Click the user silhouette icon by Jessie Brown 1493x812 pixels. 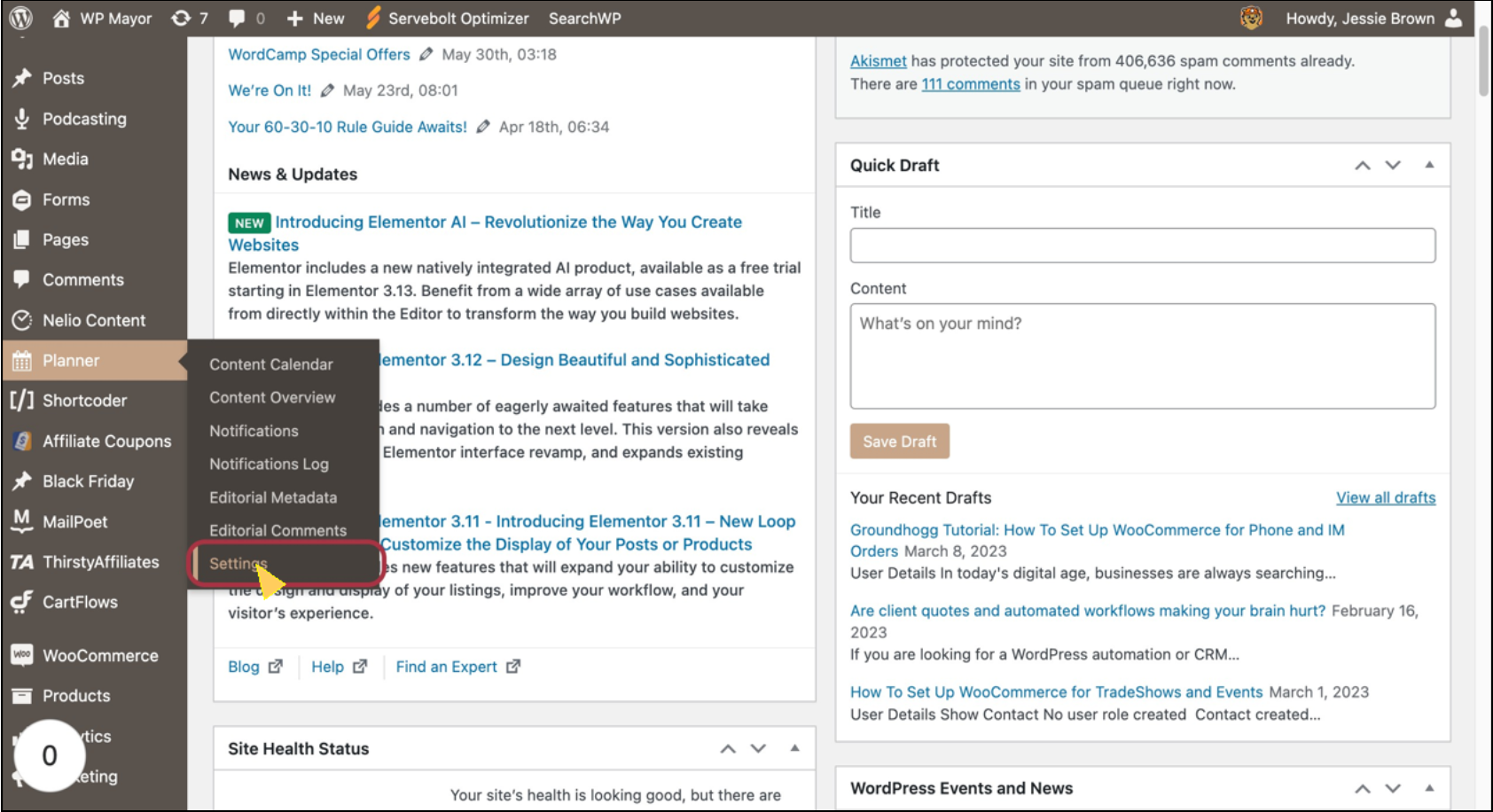[x=1454, y=18]
